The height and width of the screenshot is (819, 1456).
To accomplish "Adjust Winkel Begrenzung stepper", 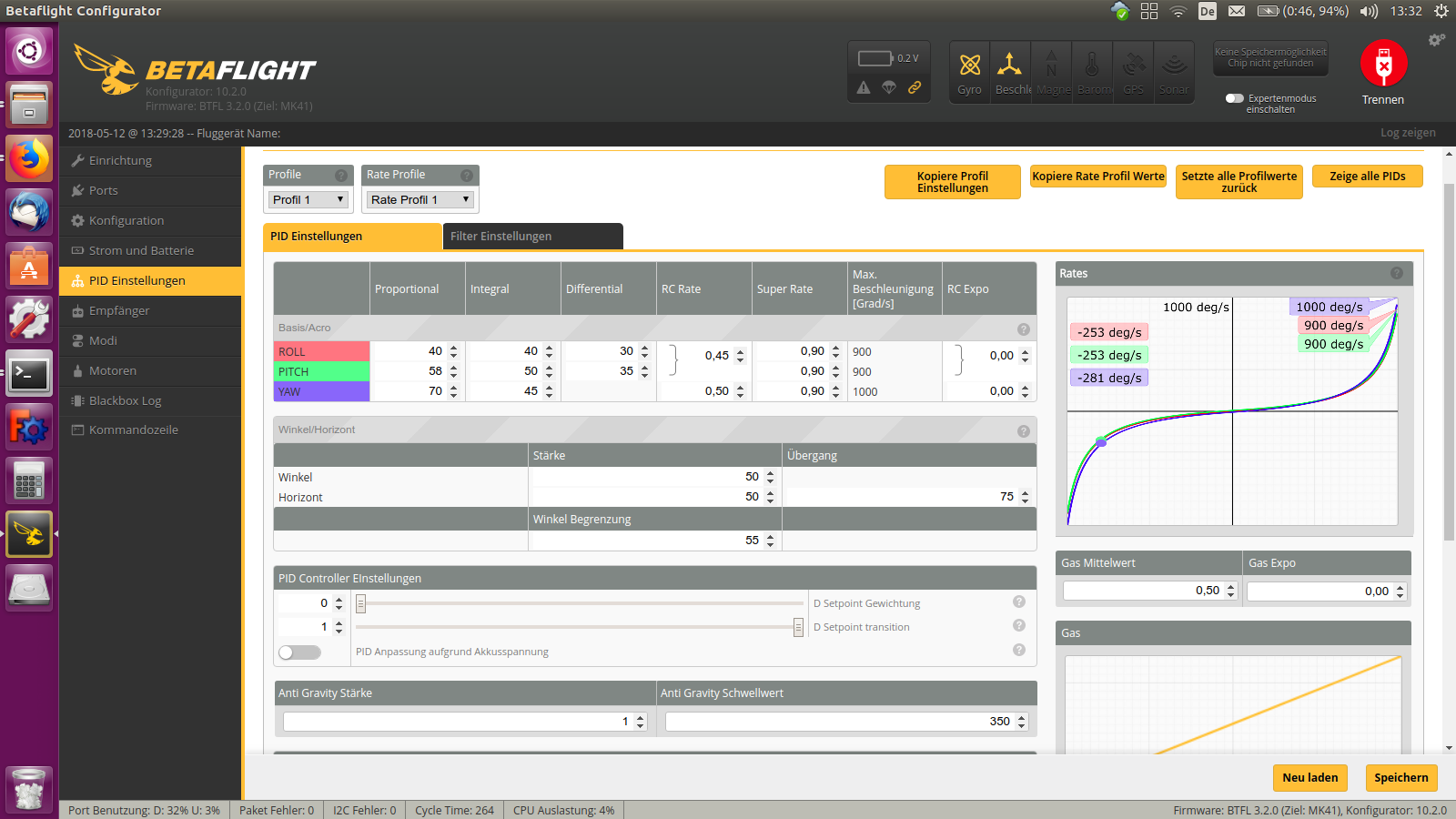I will (x=770, y=541).
